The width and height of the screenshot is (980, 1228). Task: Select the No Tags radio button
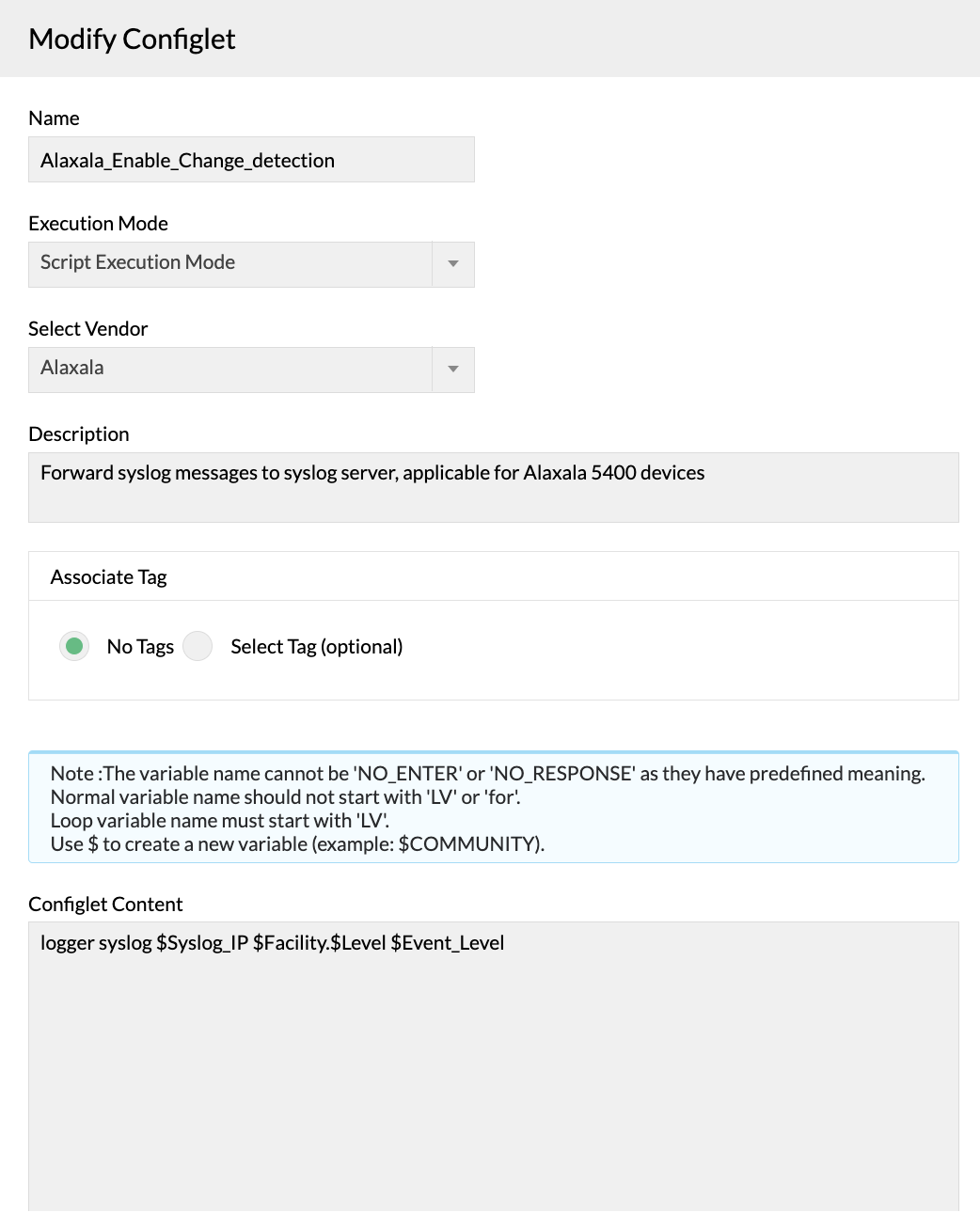tap(74, 646)
